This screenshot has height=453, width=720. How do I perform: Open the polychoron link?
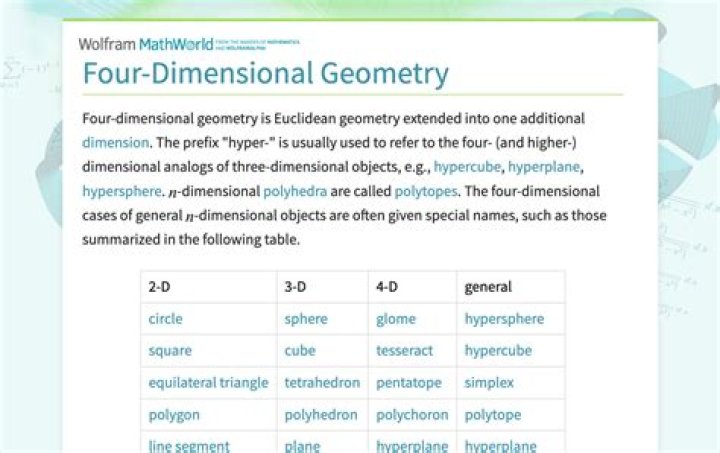[x=412, y=415]
